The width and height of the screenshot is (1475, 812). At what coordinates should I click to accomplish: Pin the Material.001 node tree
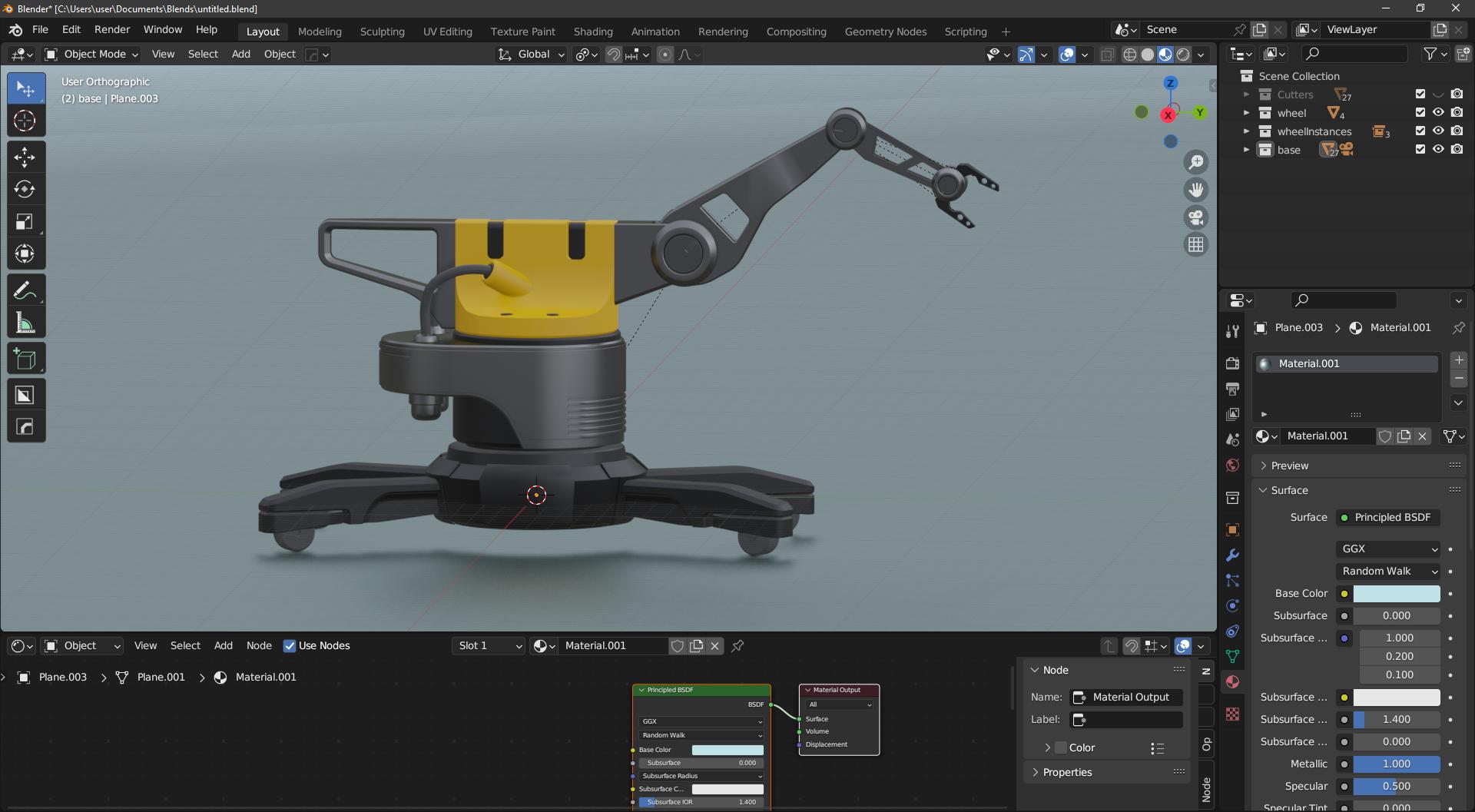(737, 646)
